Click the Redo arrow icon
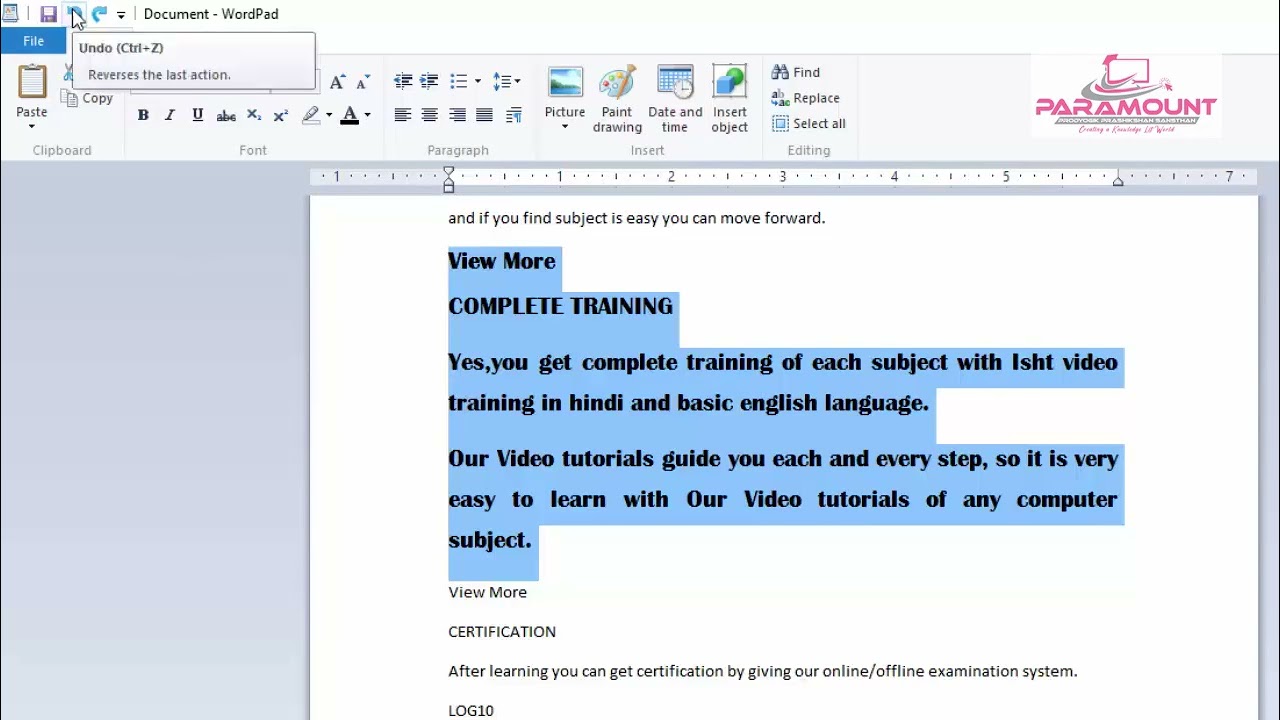Screen dimensions: 1280x720 coord(99,14)
